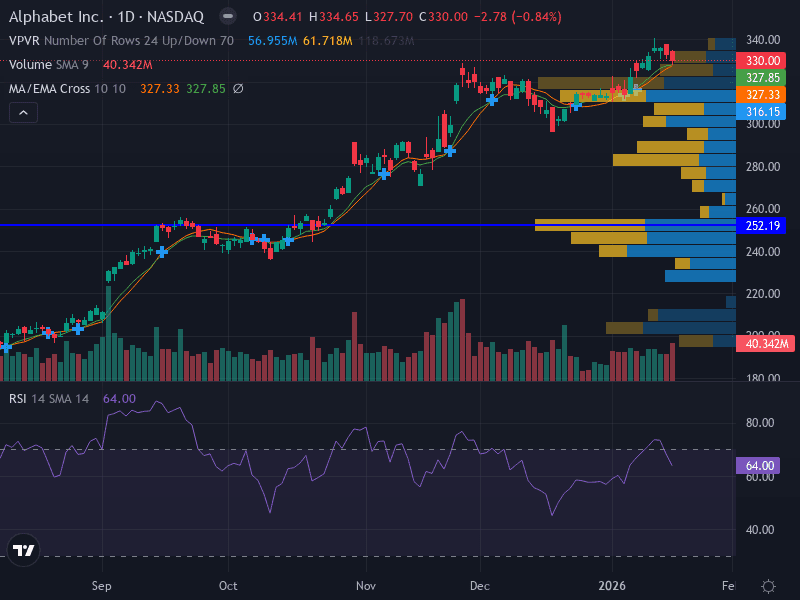Image resolution: width=800 pixels, height=600 pixels.
Task: Collapse the indicator legend with the chevron button
Action: [x=23, y=113]
